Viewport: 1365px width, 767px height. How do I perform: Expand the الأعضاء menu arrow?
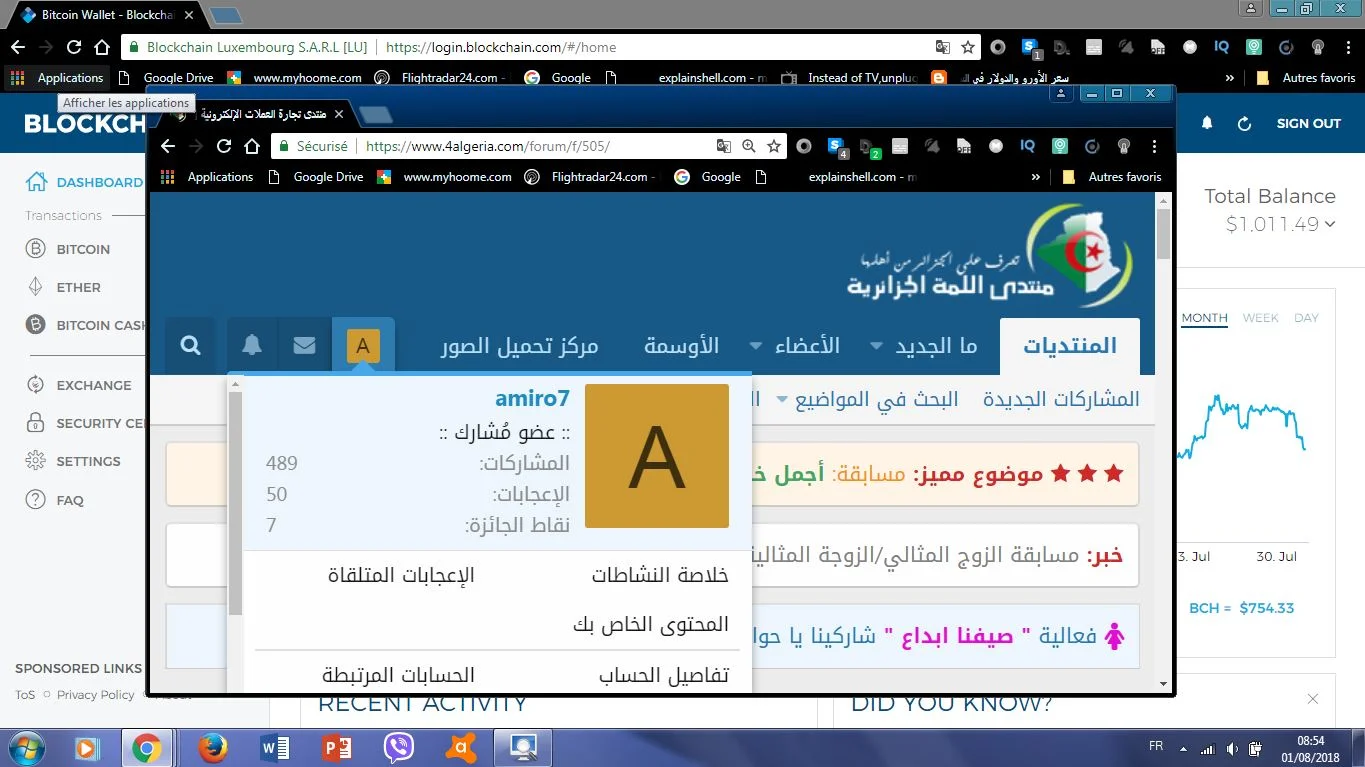click(x=756, y=346)
